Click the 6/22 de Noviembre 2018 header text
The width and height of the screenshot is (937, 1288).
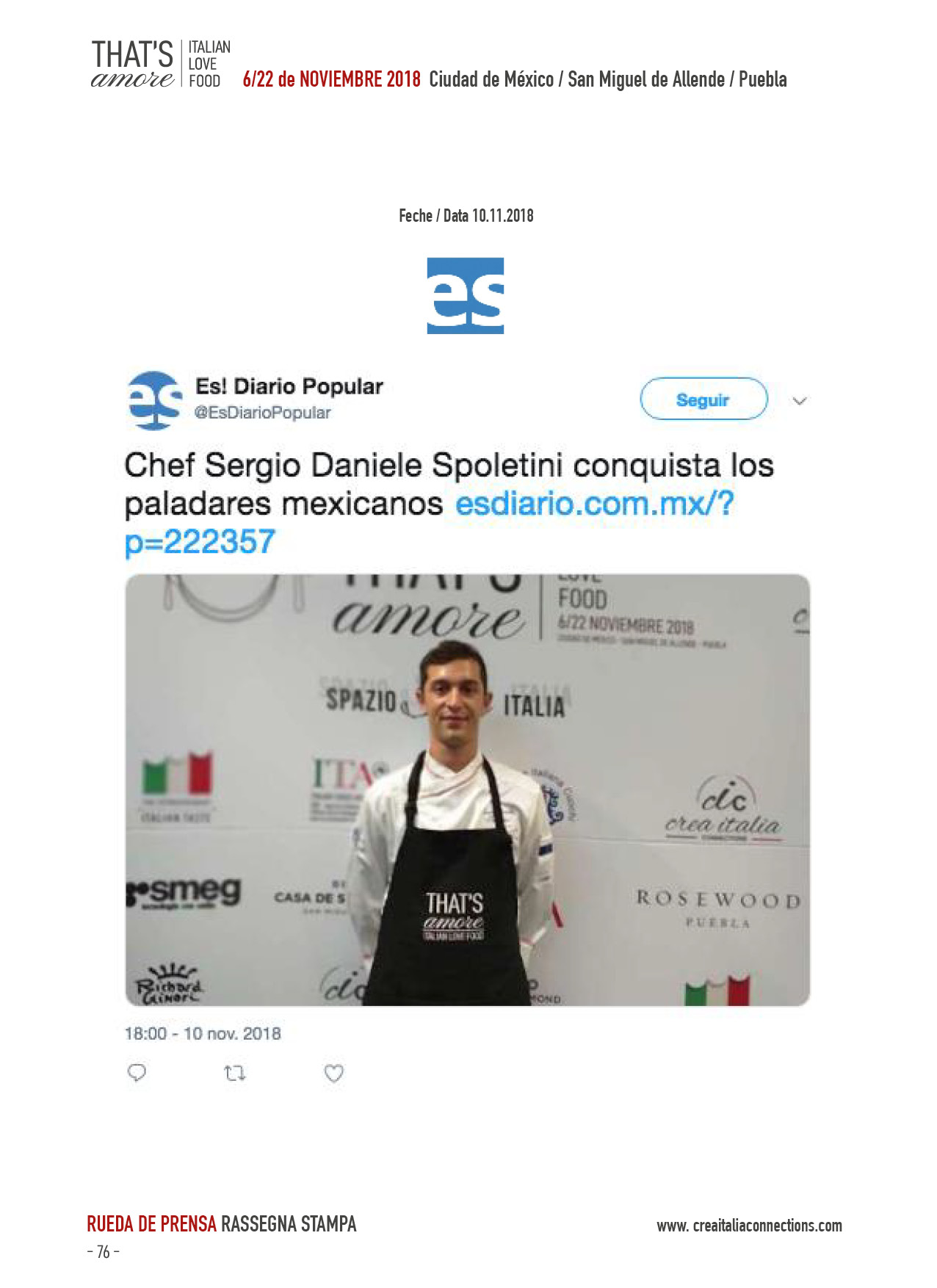332,79
